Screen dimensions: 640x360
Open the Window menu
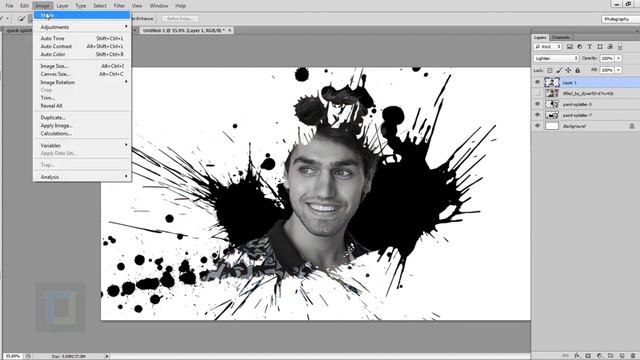pos(159,6)
